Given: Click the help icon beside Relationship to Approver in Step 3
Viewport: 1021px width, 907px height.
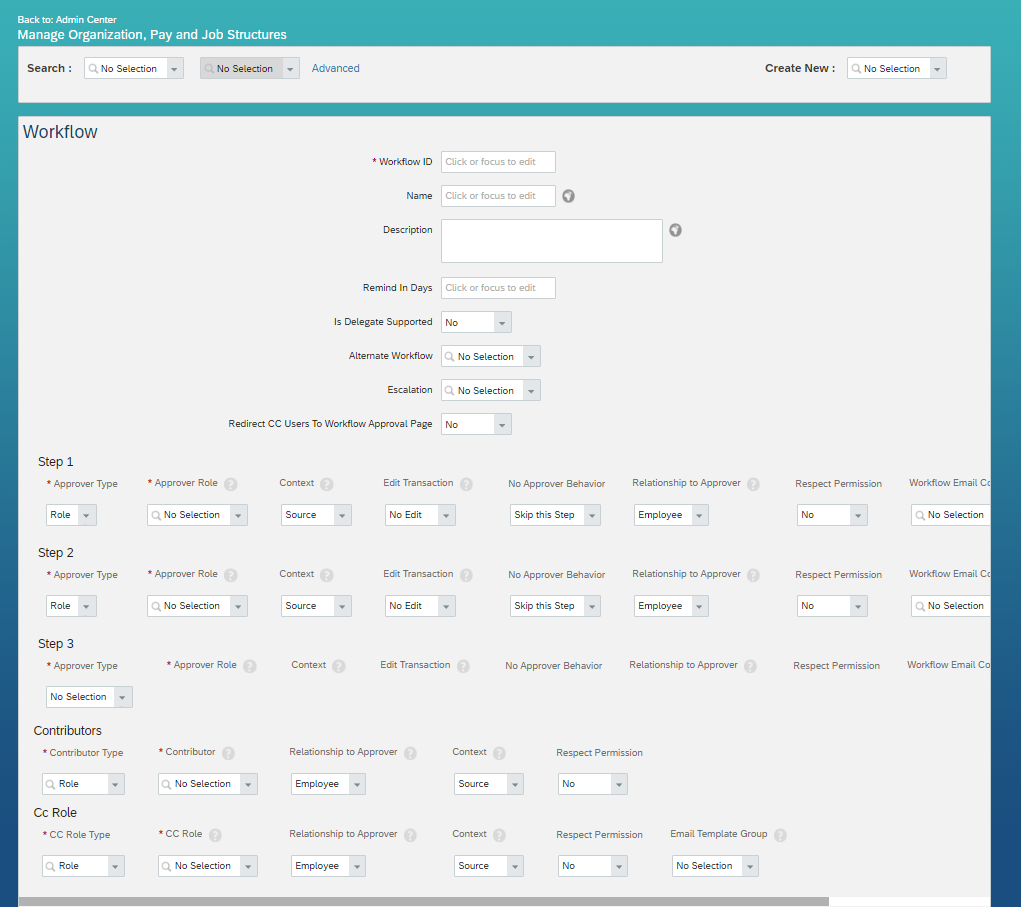Looking at the screenshot, I should [749, 665].
